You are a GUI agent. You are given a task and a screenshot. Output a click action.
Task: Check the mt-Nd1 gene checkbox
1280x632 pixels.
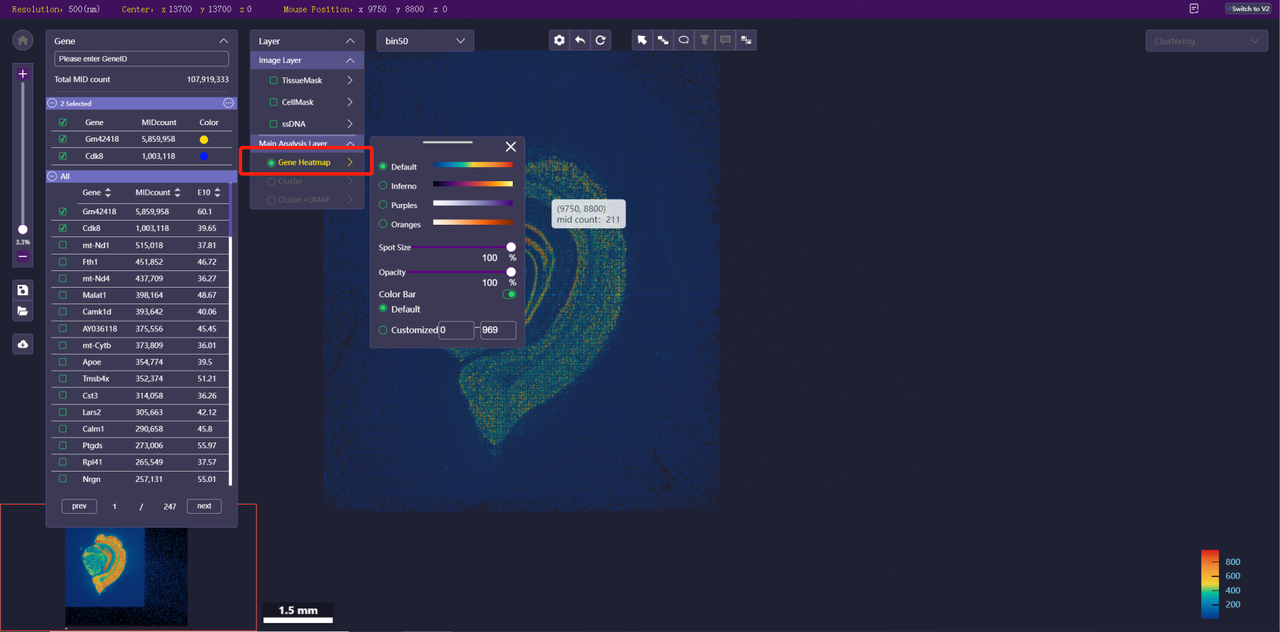63,245
